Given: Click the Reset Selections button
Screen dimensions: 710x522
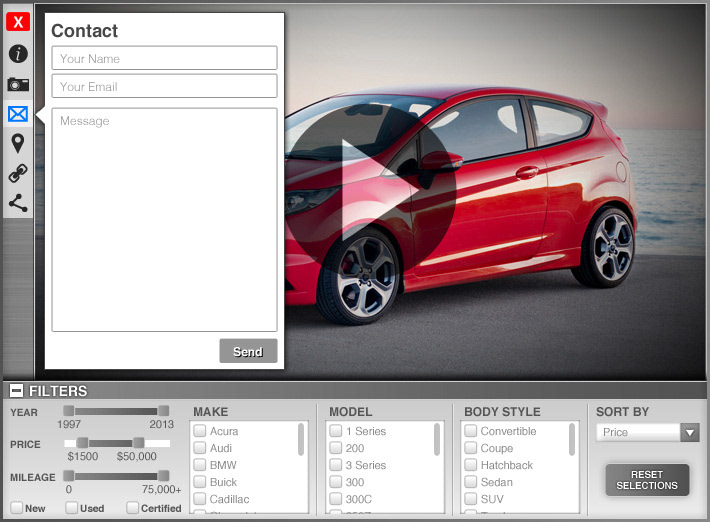Looking at the screenshot, I should coord(647,480).
